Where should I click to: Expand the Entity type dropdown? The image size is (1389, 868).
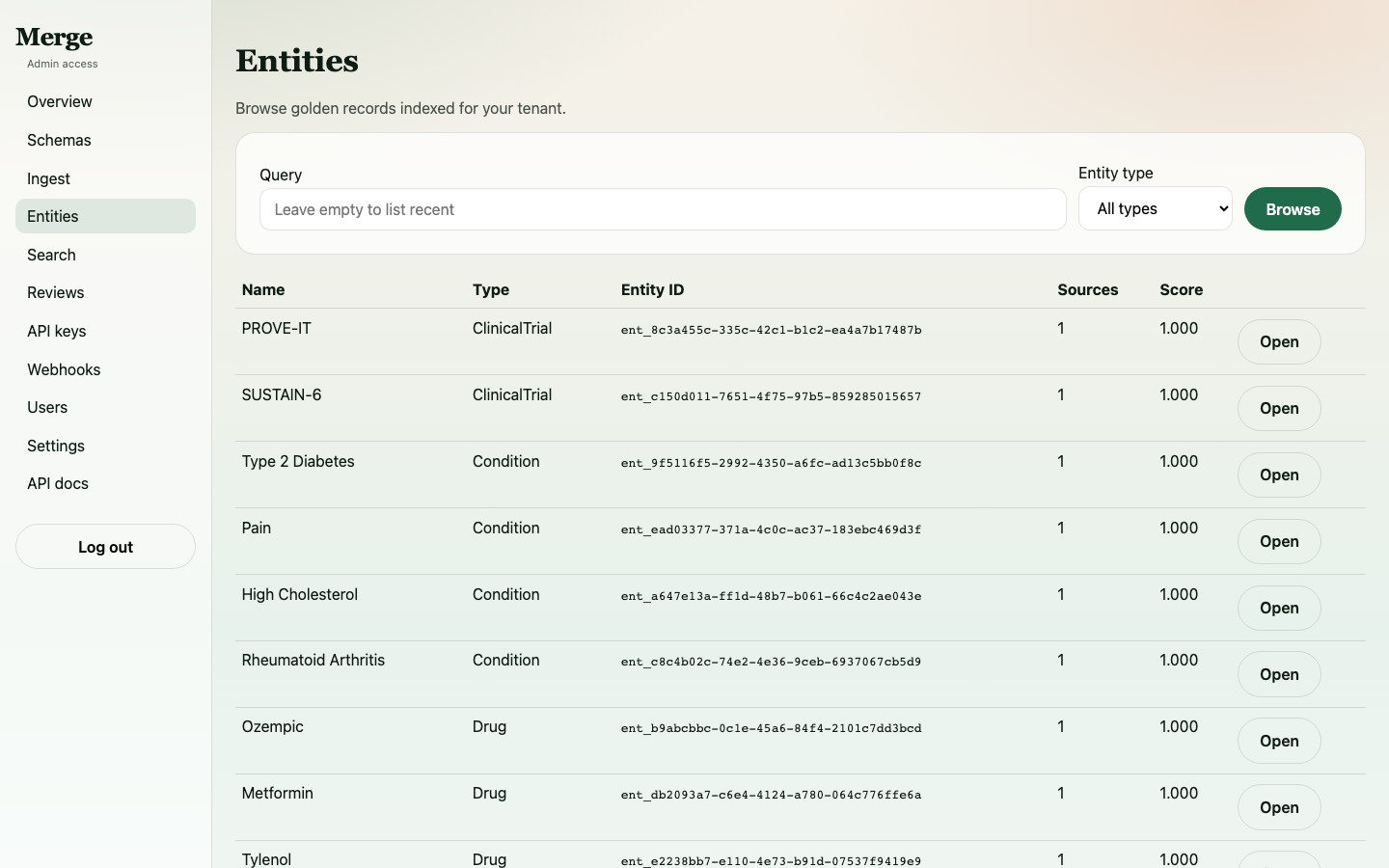click(x=1156, y=208)
